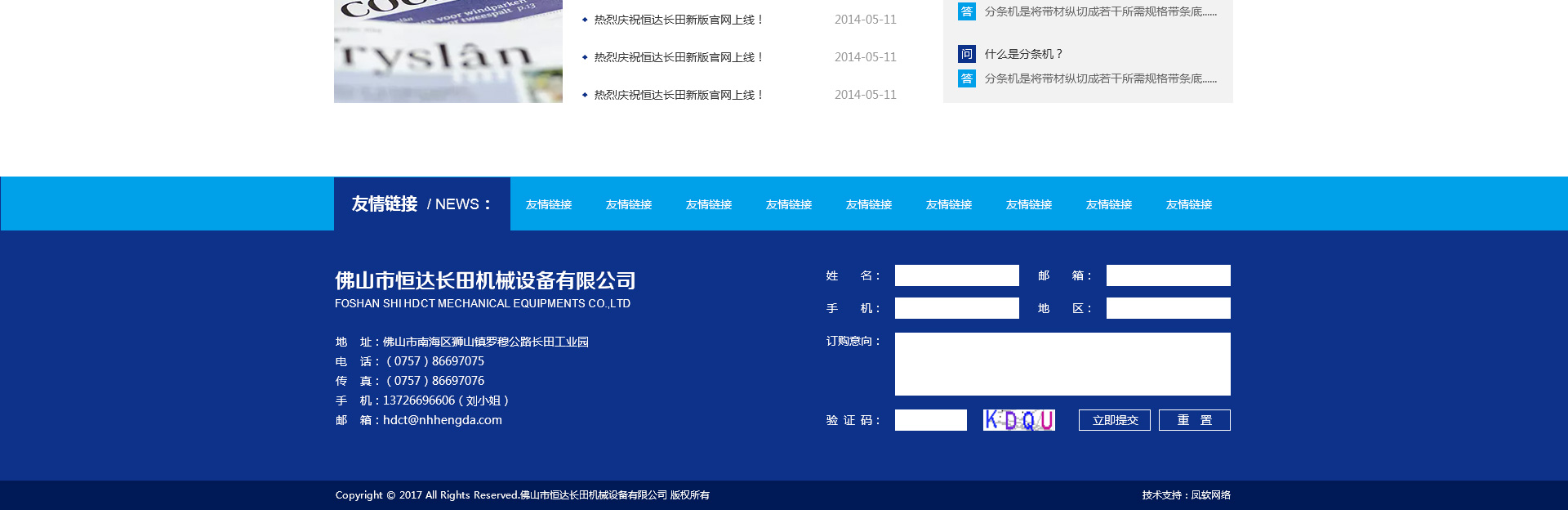Click the blue 问 question icon
This screenshot has width=1568, height=510.
[966, 54]
